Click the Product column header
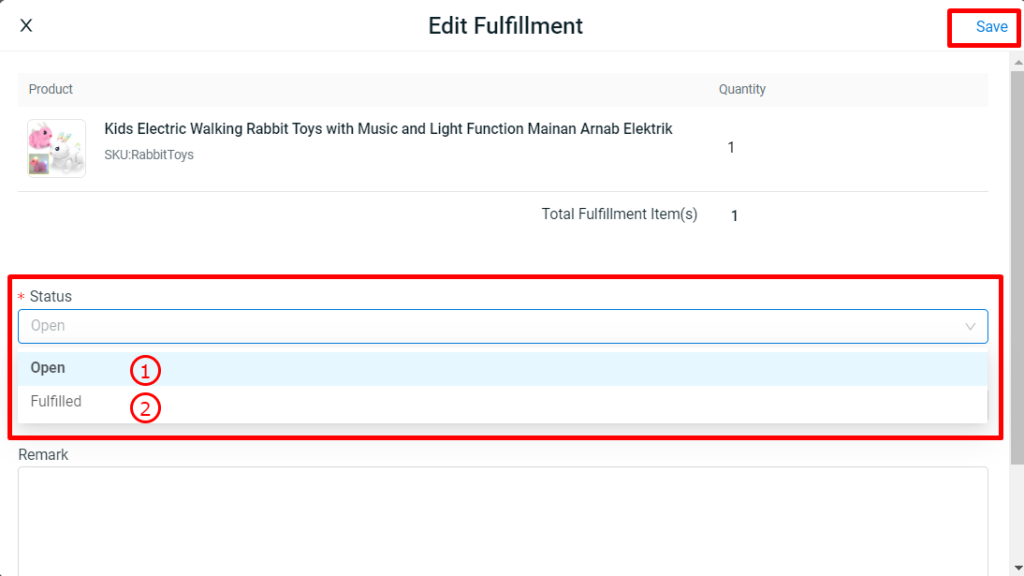Image resolution: width=1024 pixels, height=576 pixels. 51,89
